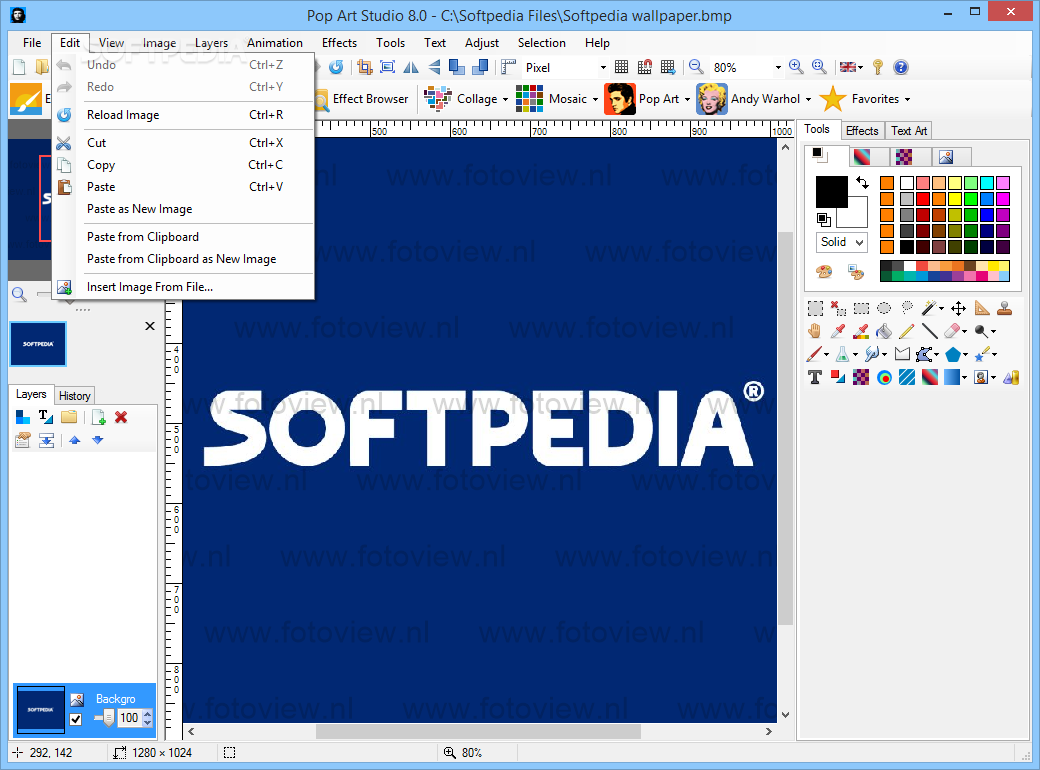The height and width of the screenshot is (770, 1040).
Task: Click the delete layer red X icon
Action: 121,417
